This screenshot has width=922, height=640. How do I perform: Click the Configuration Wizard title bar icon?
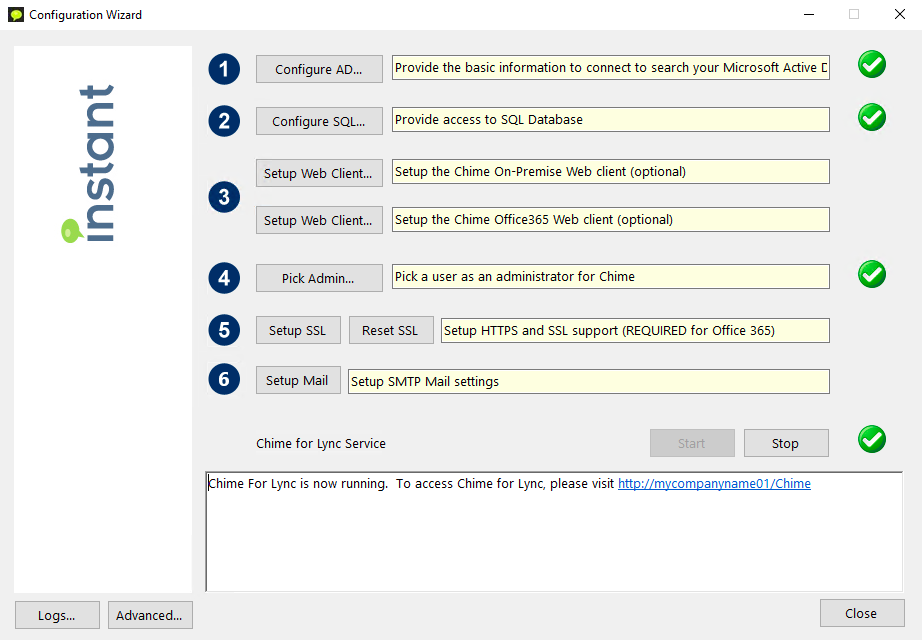click(x=16, y=15)
